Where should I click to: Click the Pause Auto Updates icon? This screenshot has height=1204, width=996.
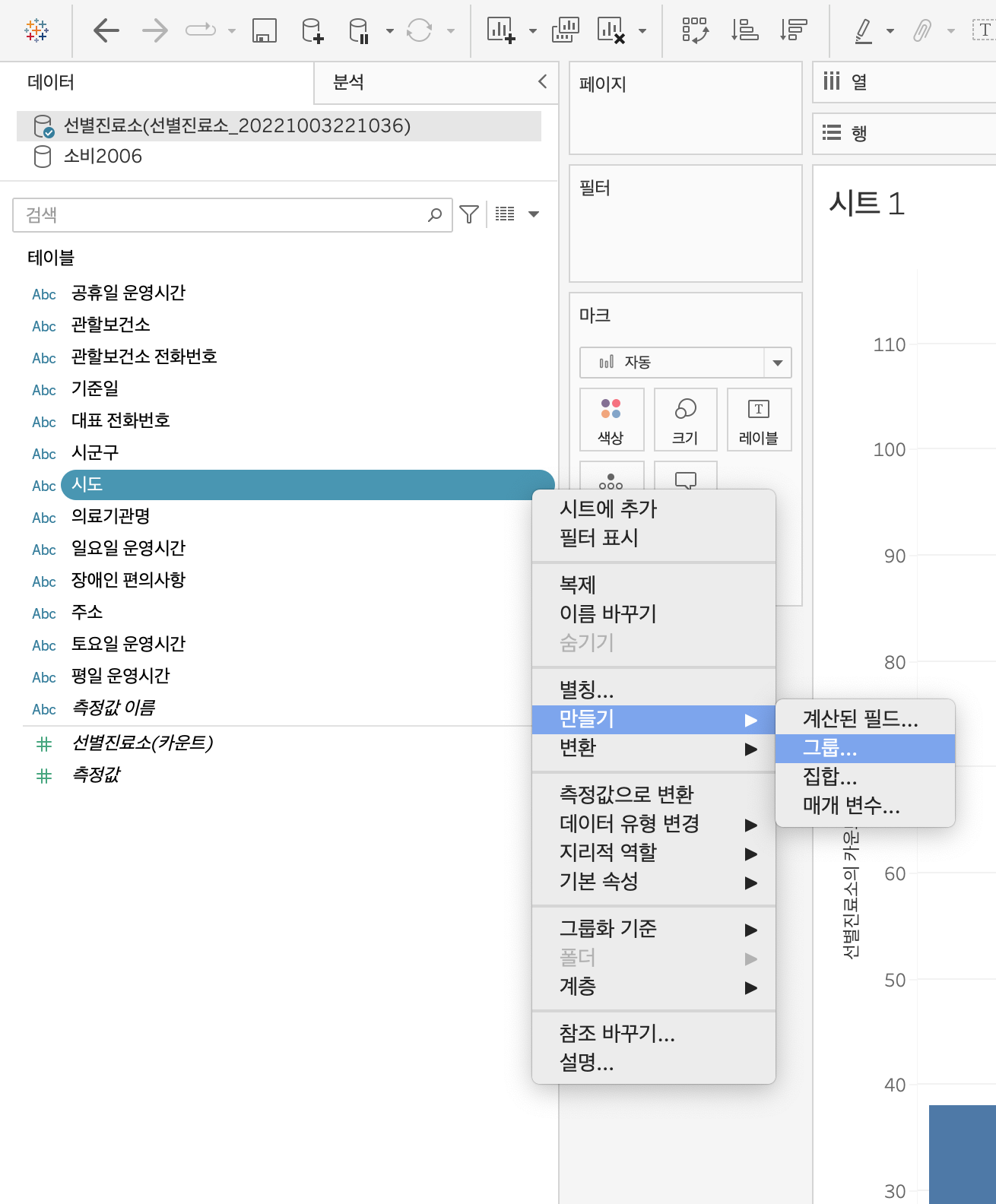[359, 30]
